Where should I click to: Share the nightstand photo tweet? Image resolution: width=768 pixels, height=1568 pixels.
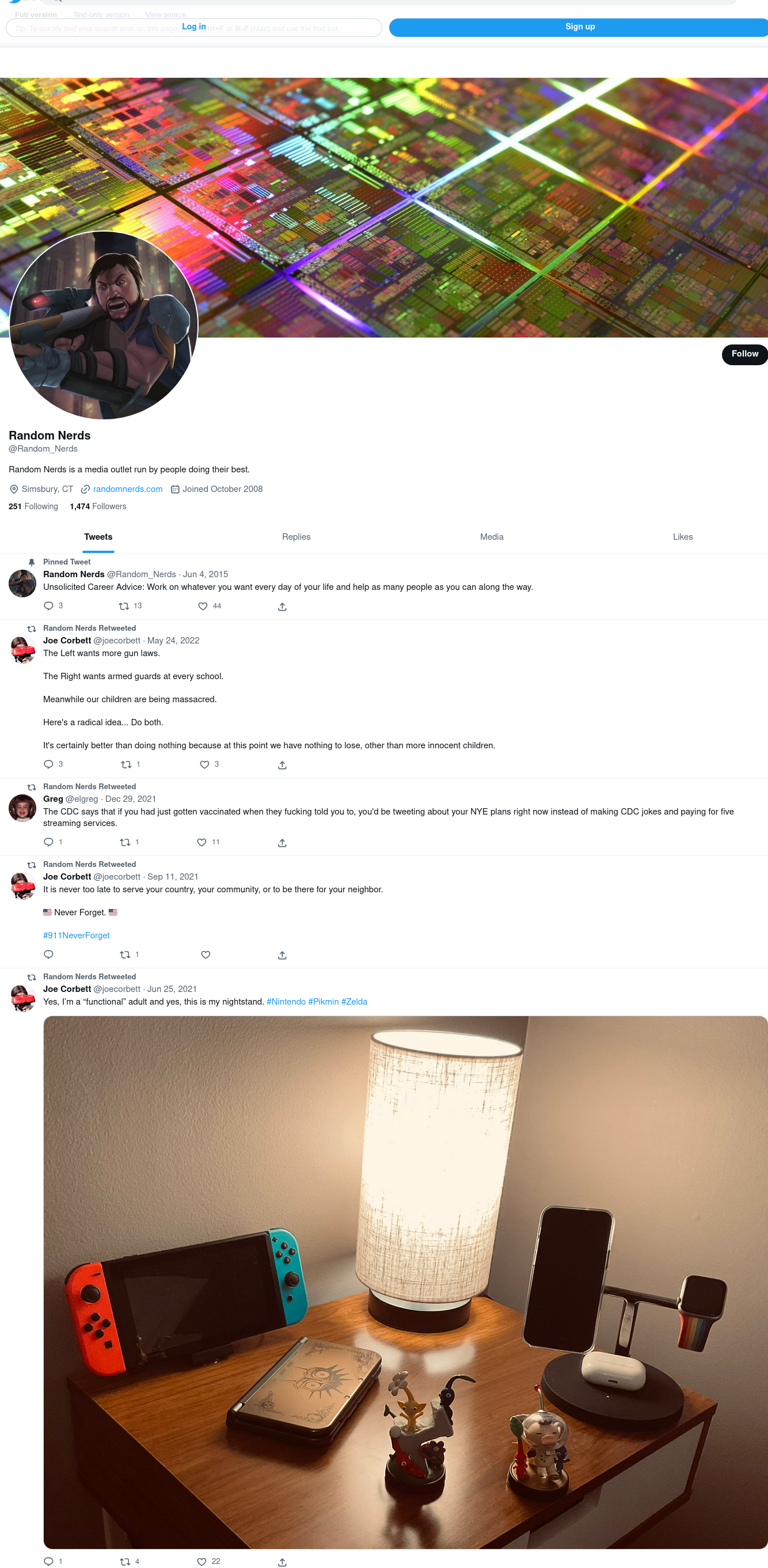pos(282,1562)
